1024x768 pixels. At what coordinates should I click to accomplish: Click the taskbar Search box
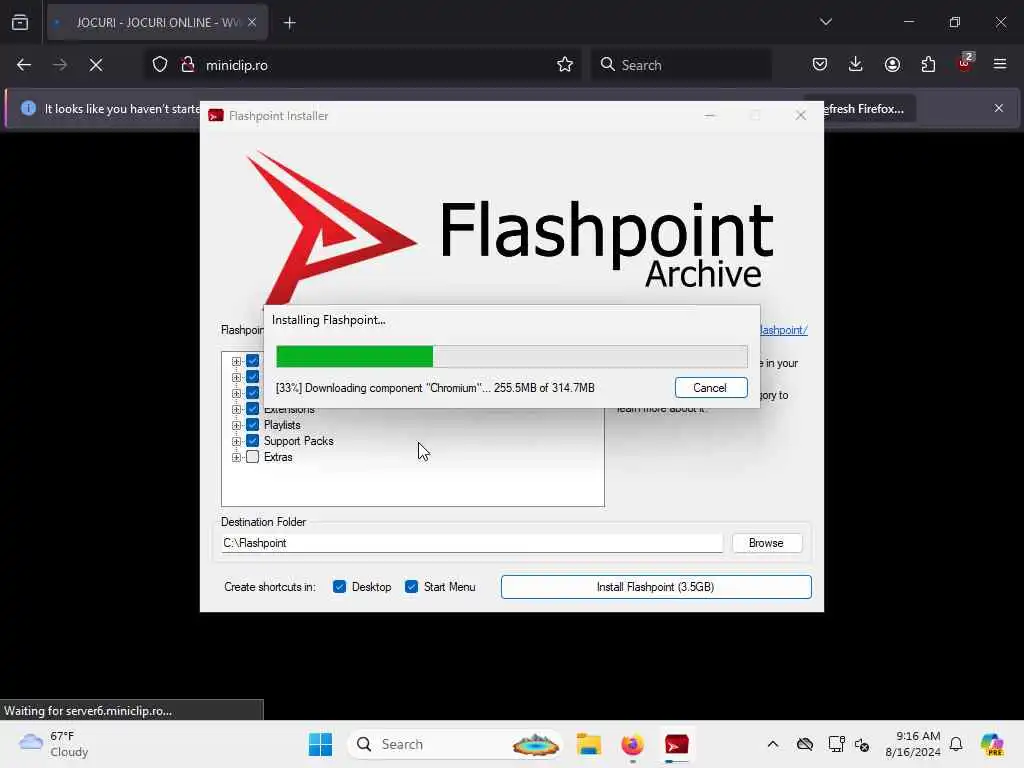click(456, 744)
